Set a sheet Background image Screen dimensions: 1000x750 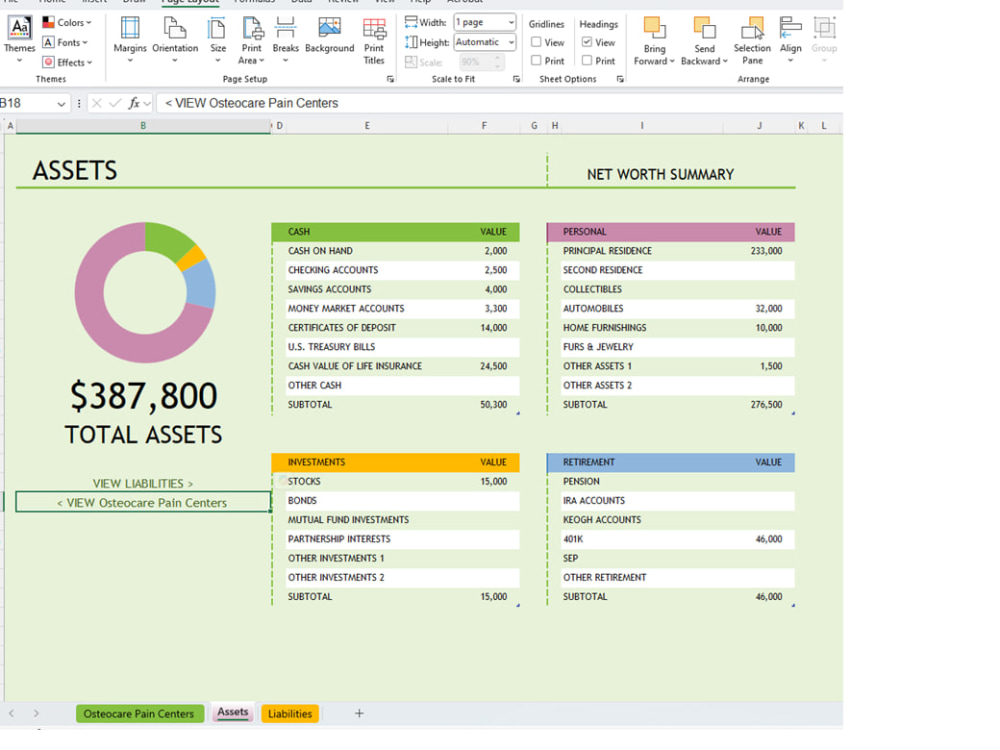click(329, 35)
